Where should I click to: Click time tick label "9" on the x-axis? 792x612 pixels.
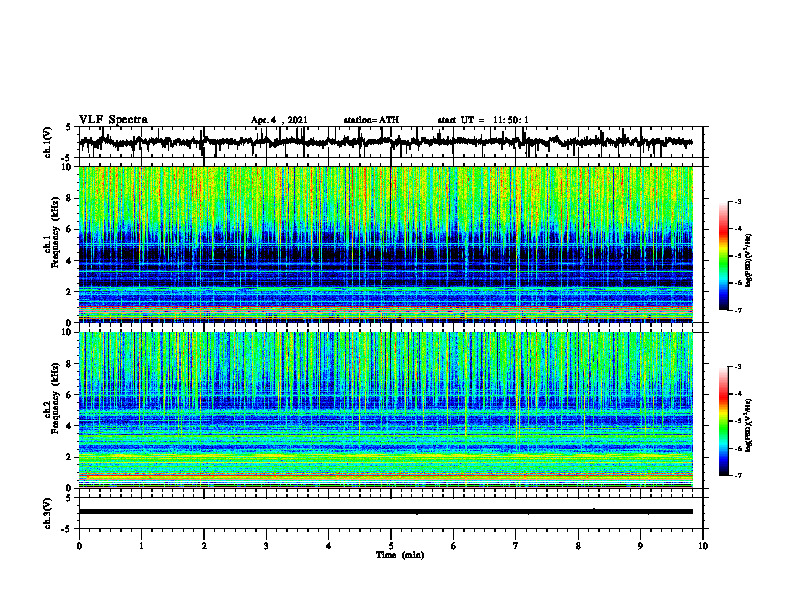[x=640, y=546]
